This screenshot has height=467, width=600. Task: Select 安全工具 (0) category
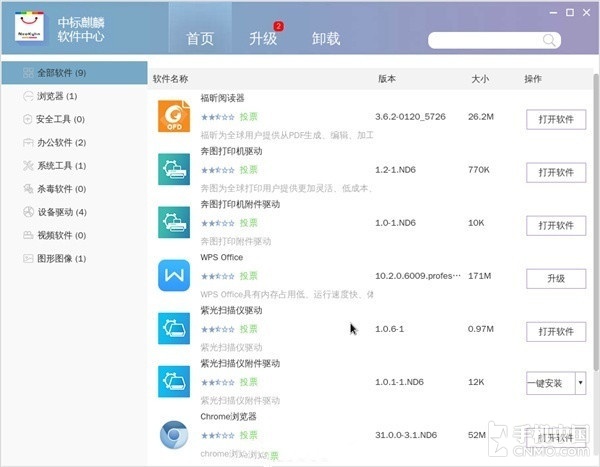(75, 119)
